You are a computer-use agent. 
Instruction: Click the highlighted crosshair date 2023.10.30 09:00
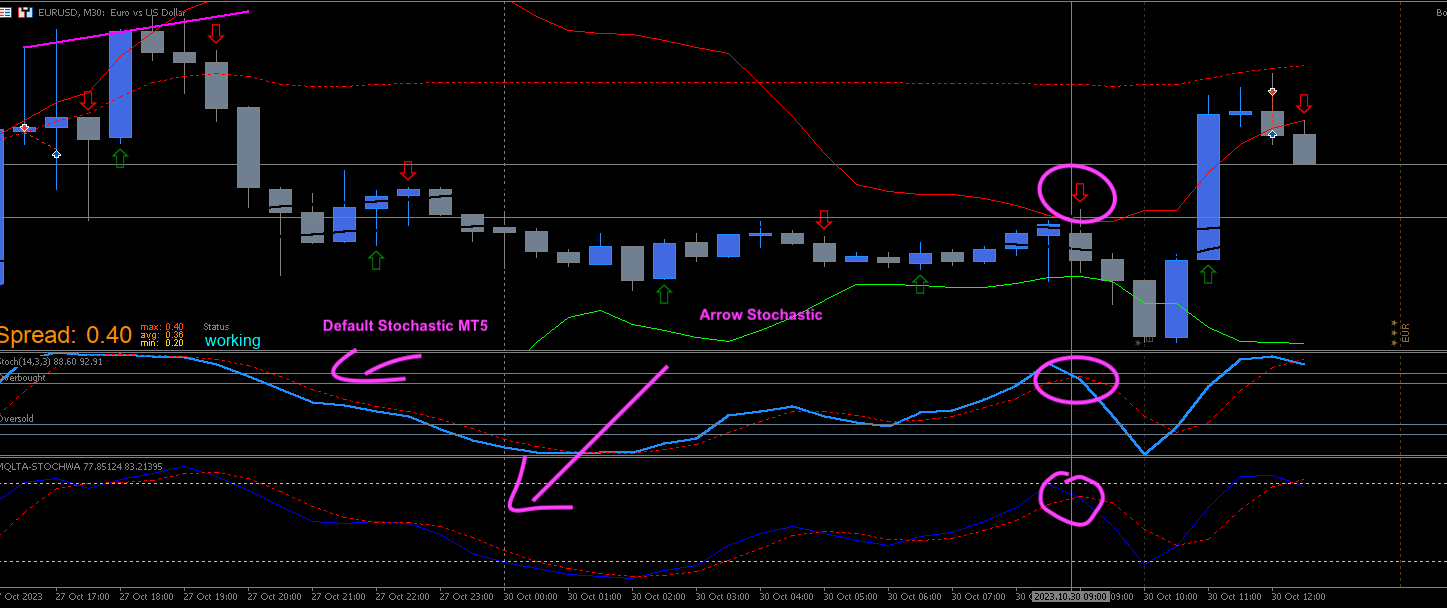pyautogui.click(x=1071, y=597)
